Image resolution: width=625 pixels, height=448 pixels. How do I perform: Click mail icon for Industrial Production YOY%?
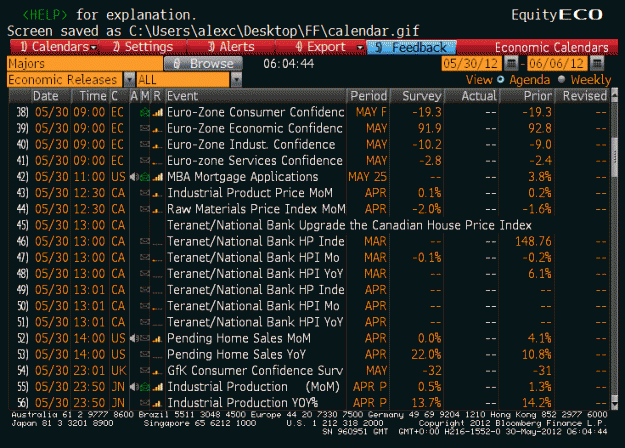point(145,403)
